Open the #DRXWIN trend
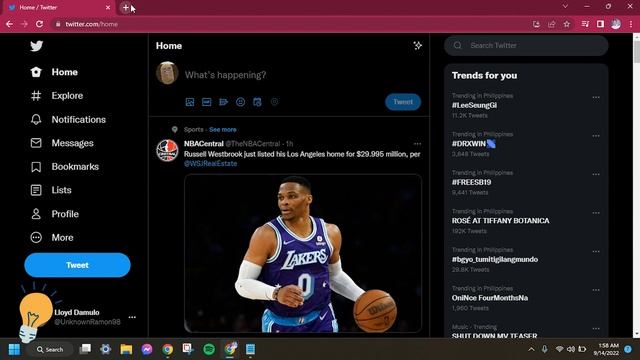This screenshot has width=640, height=360. (473, 144)
